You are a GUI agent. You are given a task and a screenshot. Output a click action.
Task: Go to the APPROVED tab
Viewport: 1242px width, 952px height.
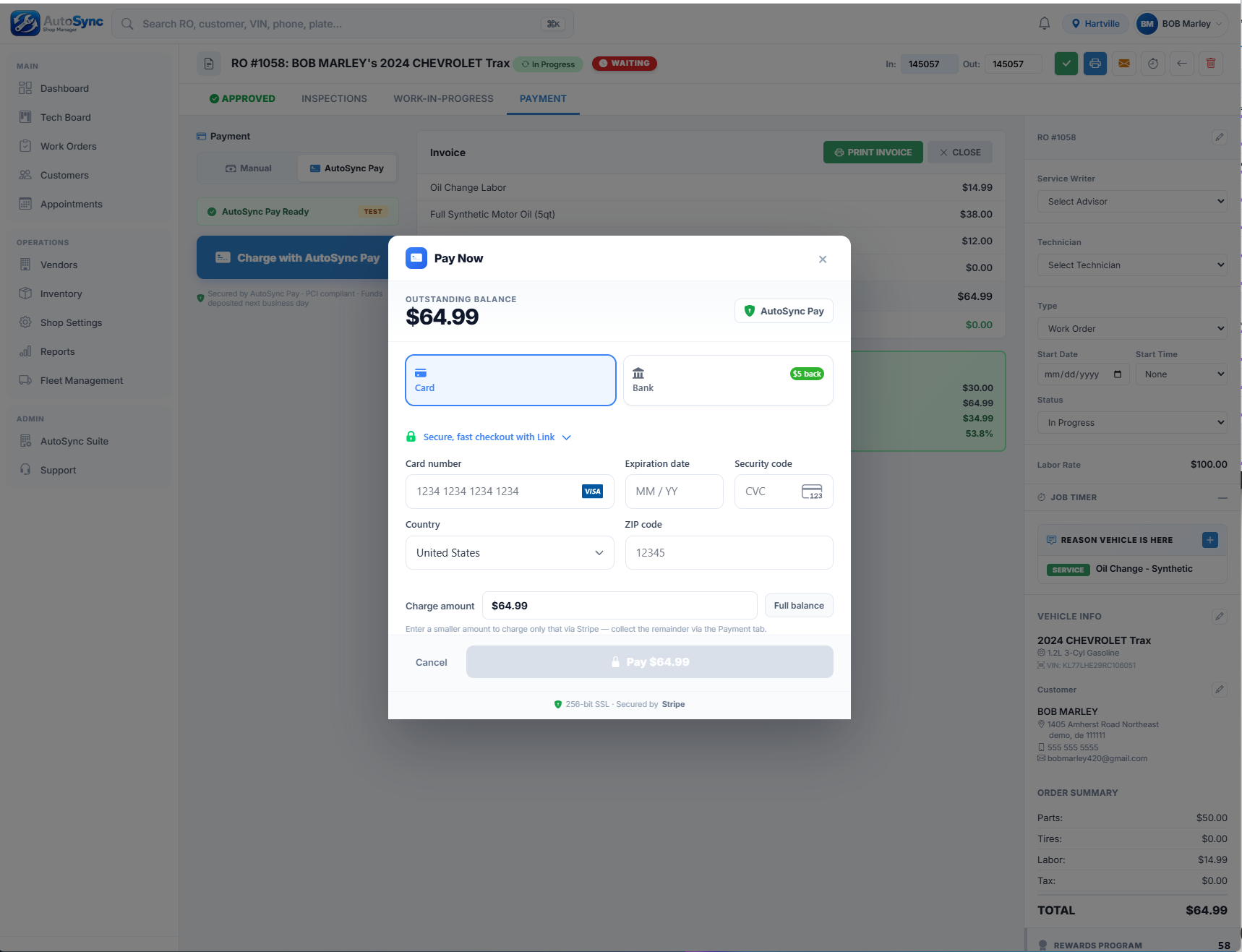(242, 99)
